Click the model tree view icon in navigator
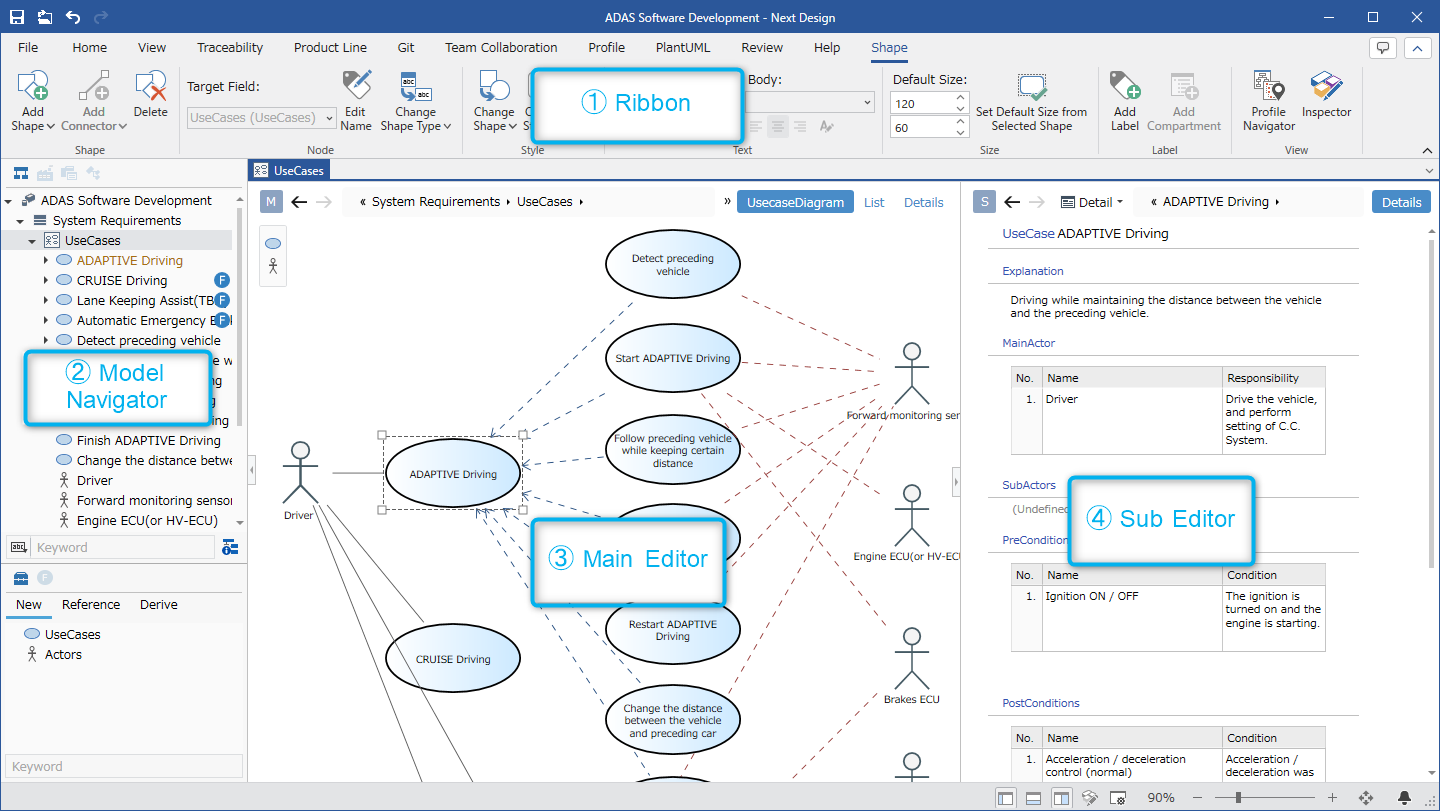 tap(20, 174)
